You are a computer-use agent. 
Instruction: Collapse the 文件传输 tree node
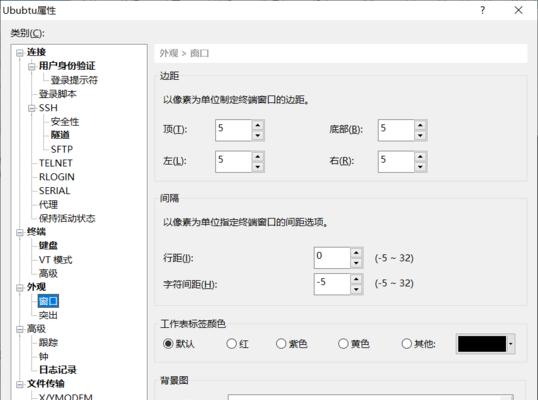click(x=20, y=384)
